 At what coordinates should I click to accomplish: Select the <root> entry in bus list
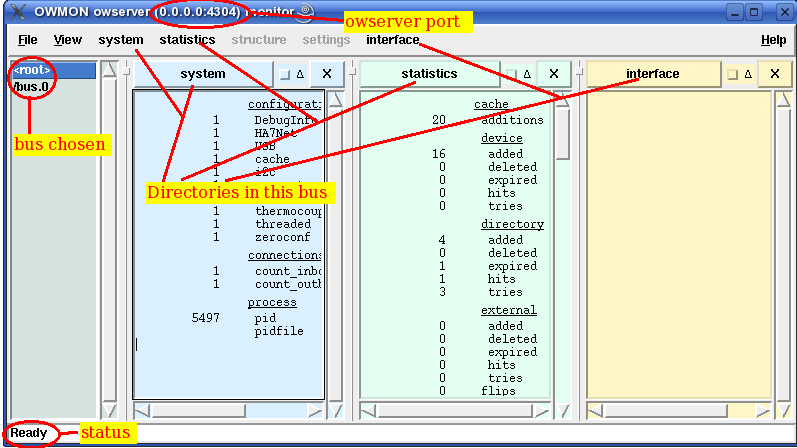tap(53, 70)
